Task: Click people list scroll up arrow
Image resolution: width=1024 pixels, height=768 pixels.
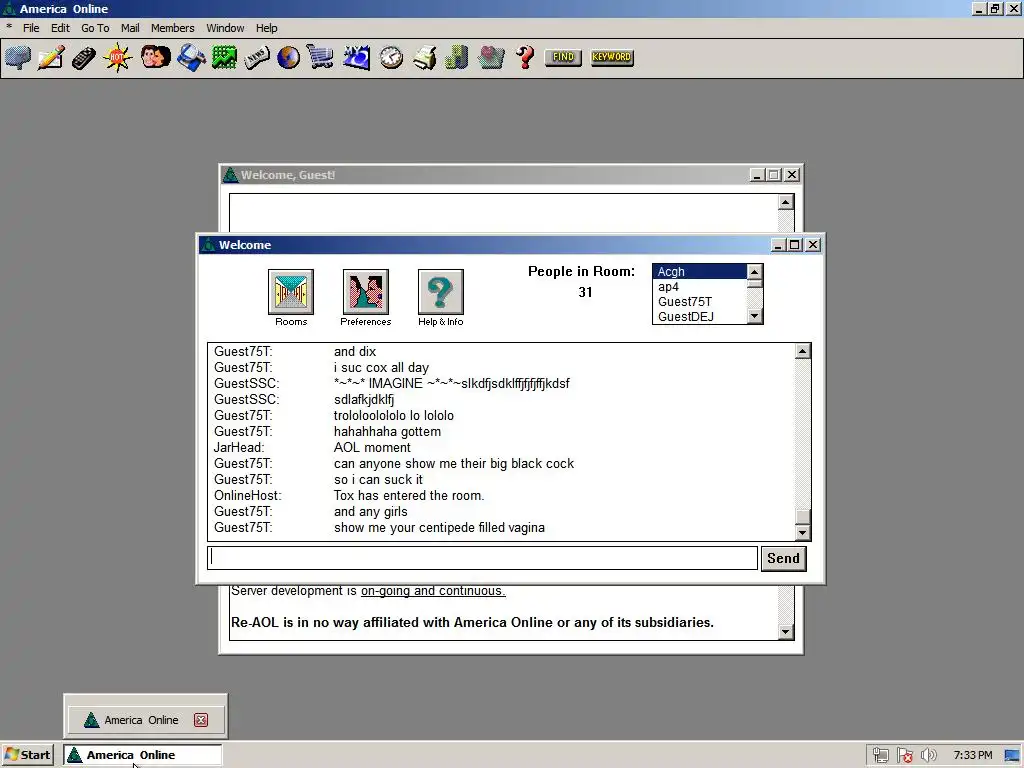Action: tap(754, 272)
